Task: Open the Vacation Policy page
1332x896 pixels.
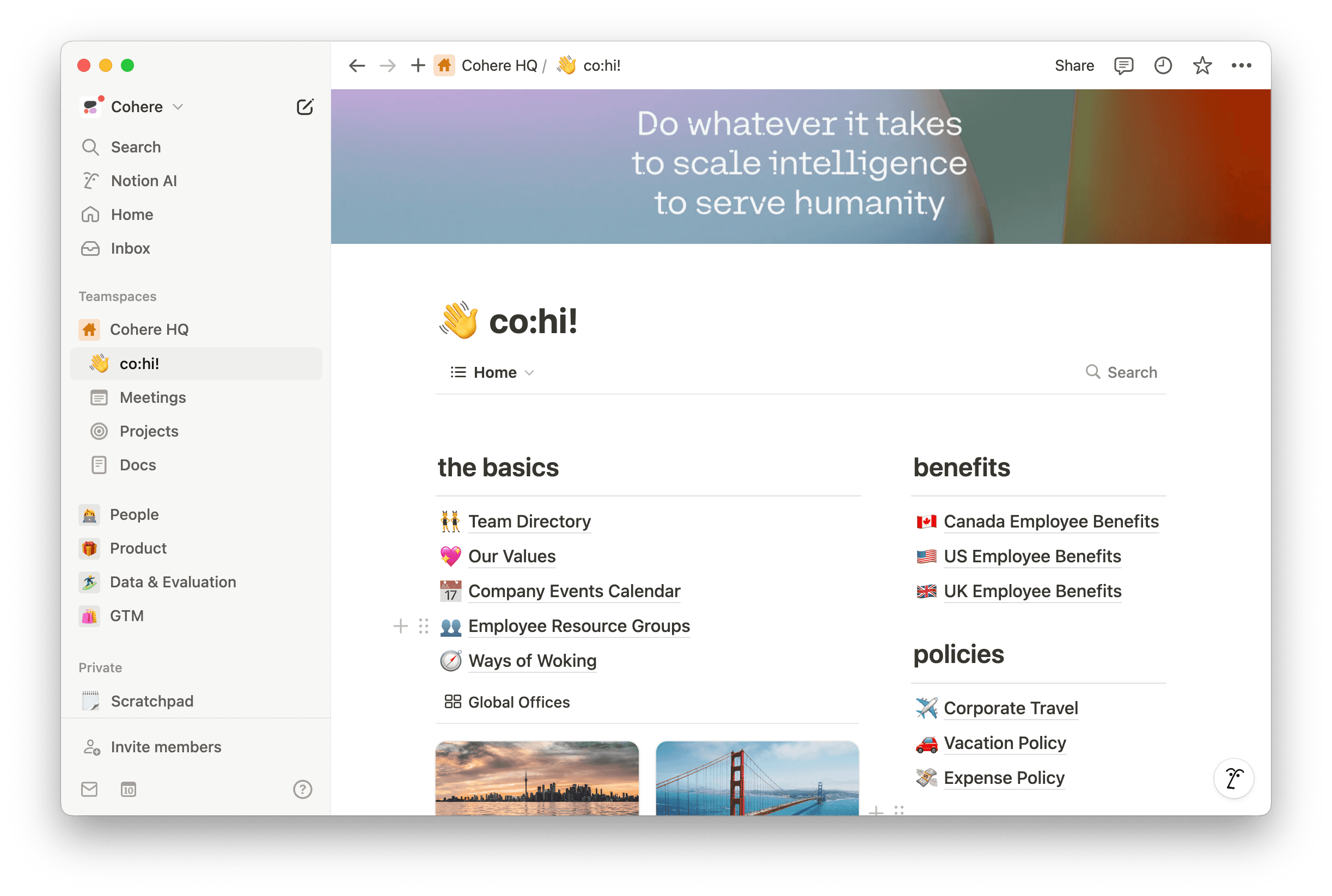Action: pos(1004,743)
